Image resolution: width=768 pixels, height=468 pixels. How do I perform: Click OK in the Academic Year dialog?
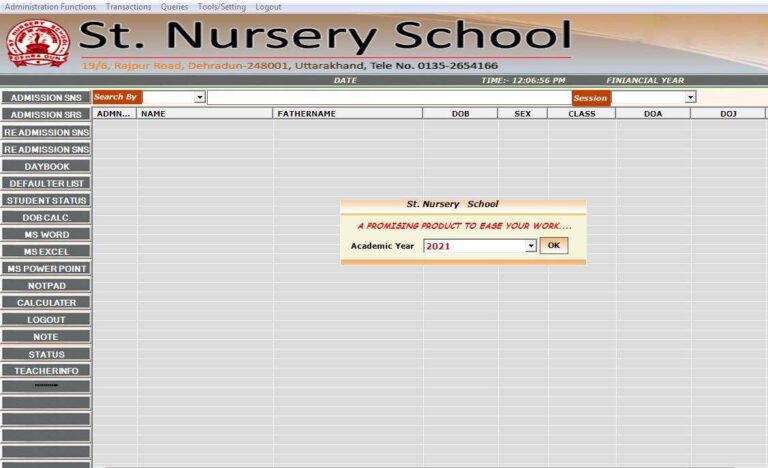554,246
